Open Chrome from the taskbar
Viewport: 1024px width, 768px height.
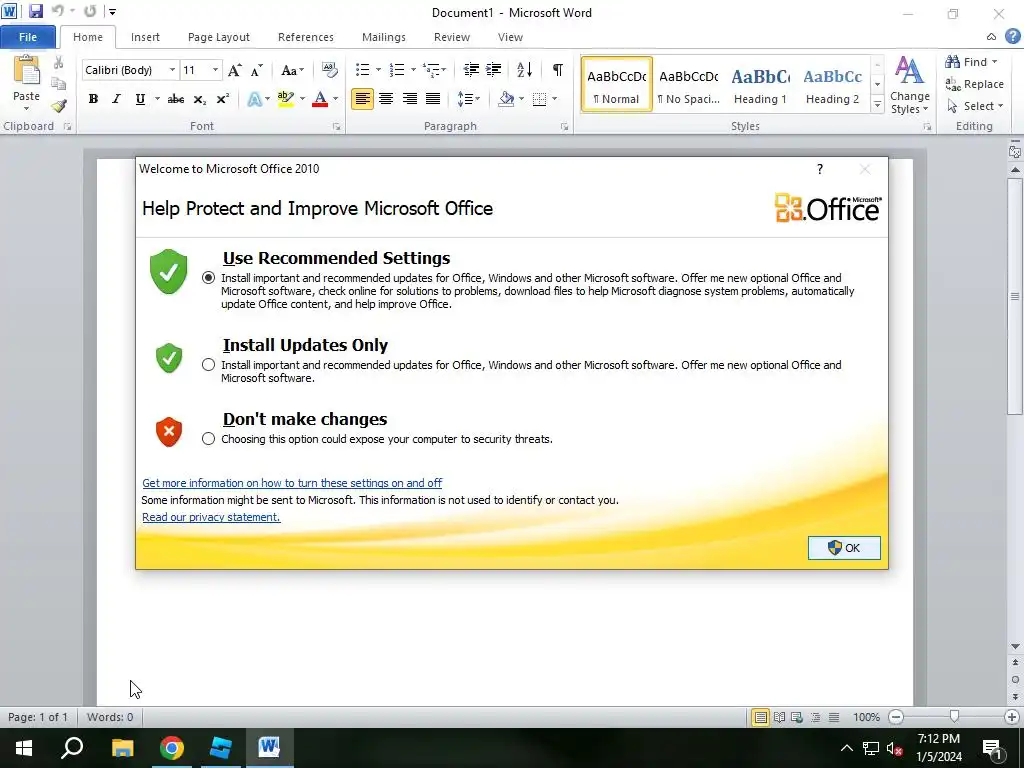[x=172, y=748]
